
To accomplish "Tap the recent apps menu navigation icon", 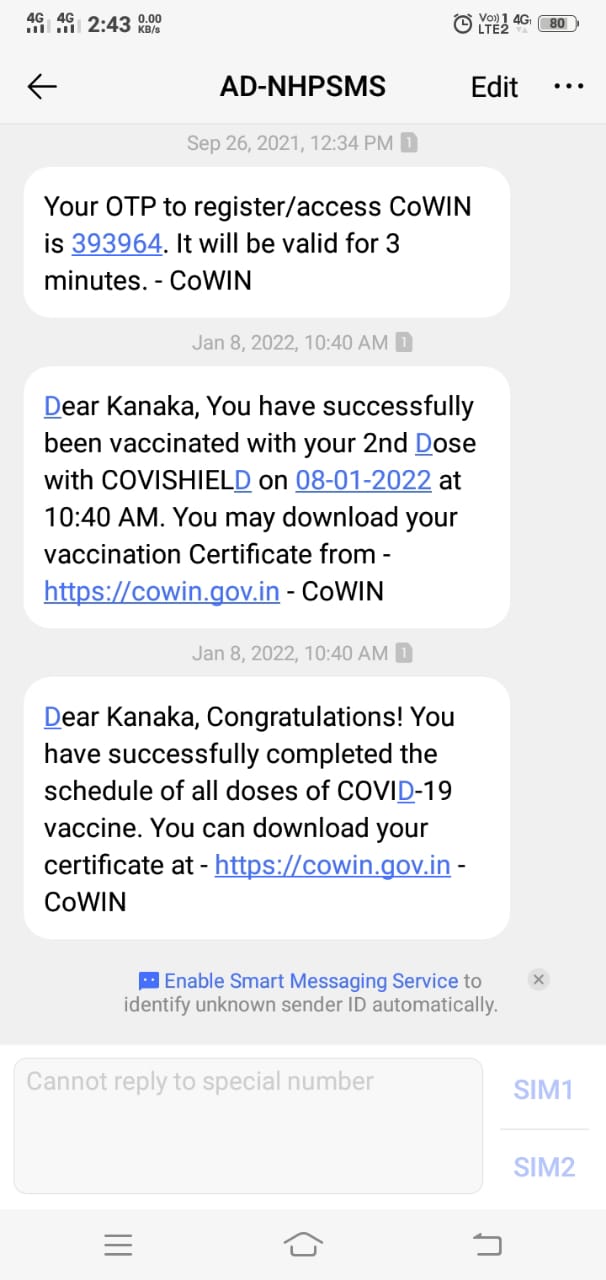I will [118, 1244].
